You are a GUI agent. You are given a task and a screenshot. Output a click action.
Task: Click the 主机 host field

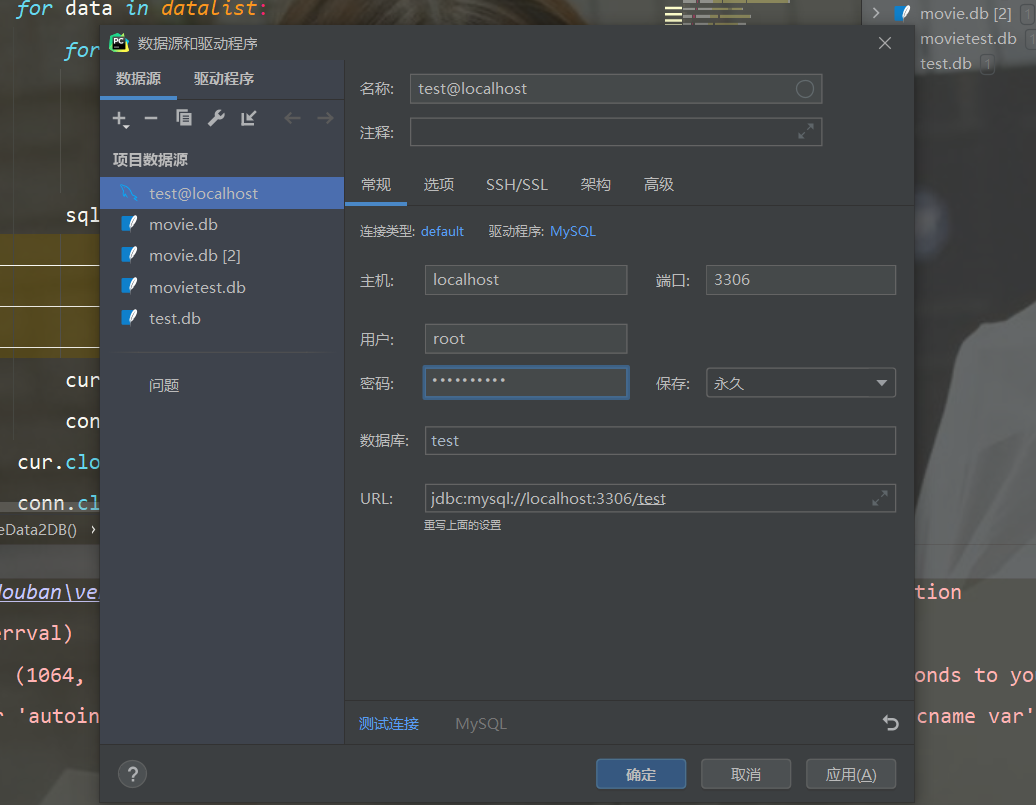(526, 280)
